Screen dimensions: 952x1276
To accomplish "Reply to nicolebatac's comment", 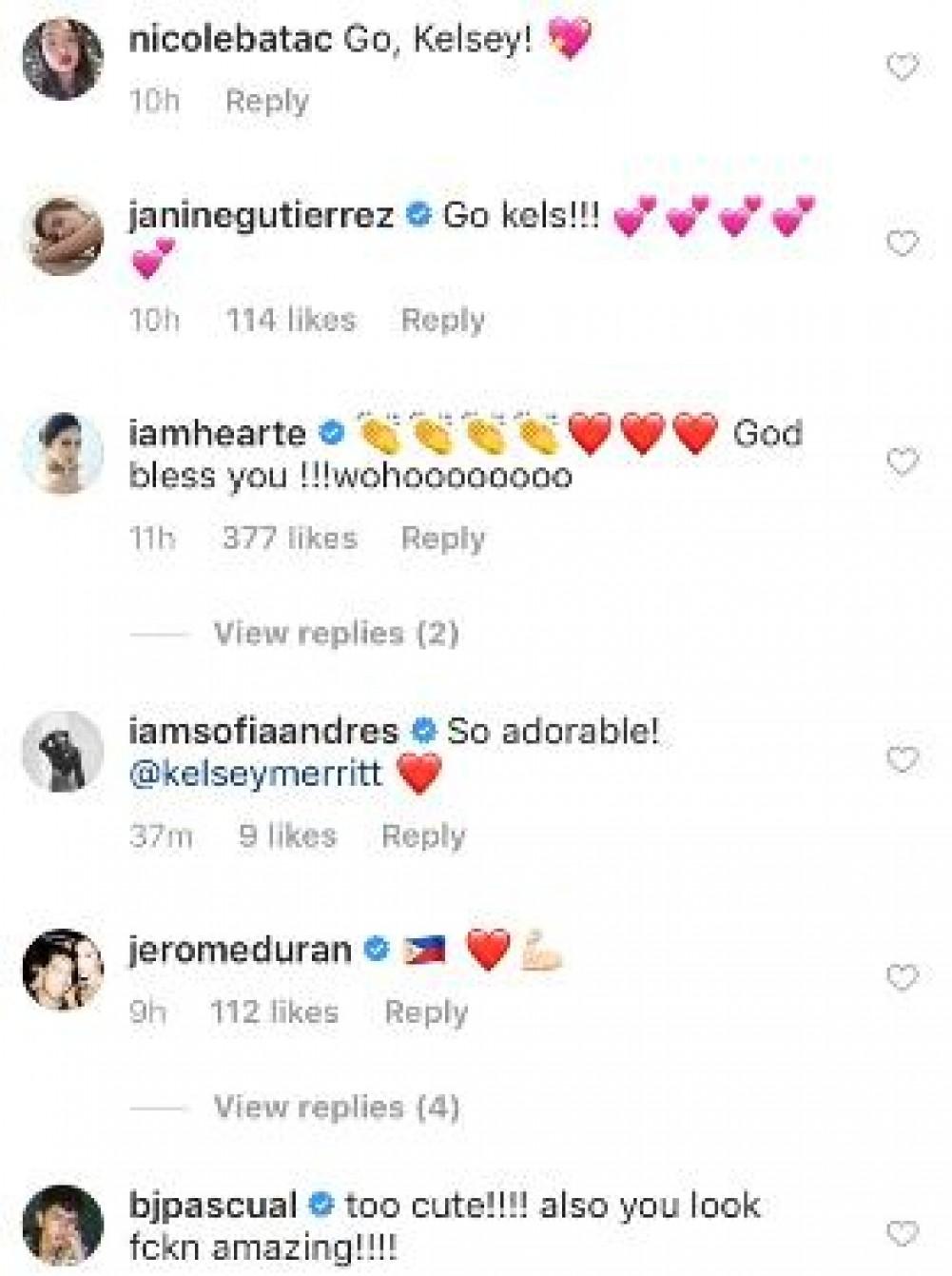I will pyautogui.click(x=266, y=101).
